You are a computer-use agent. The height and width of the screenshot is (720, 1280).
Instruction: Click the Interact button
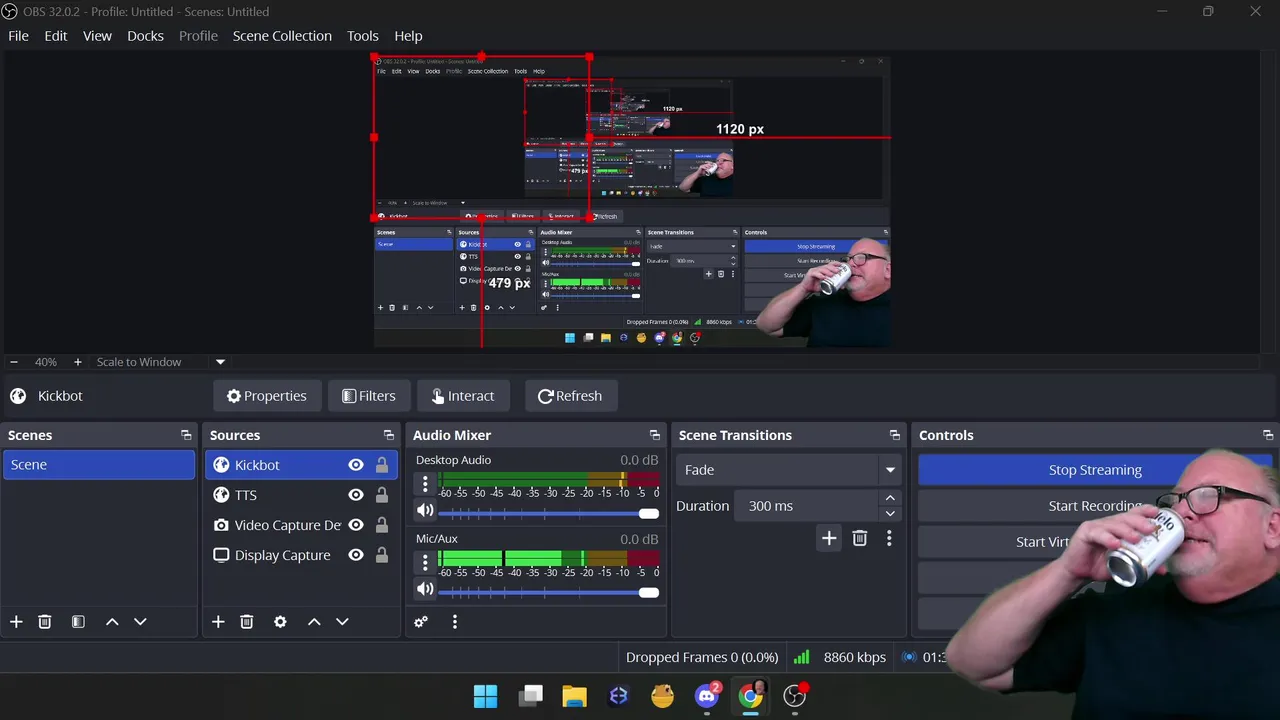463,396
